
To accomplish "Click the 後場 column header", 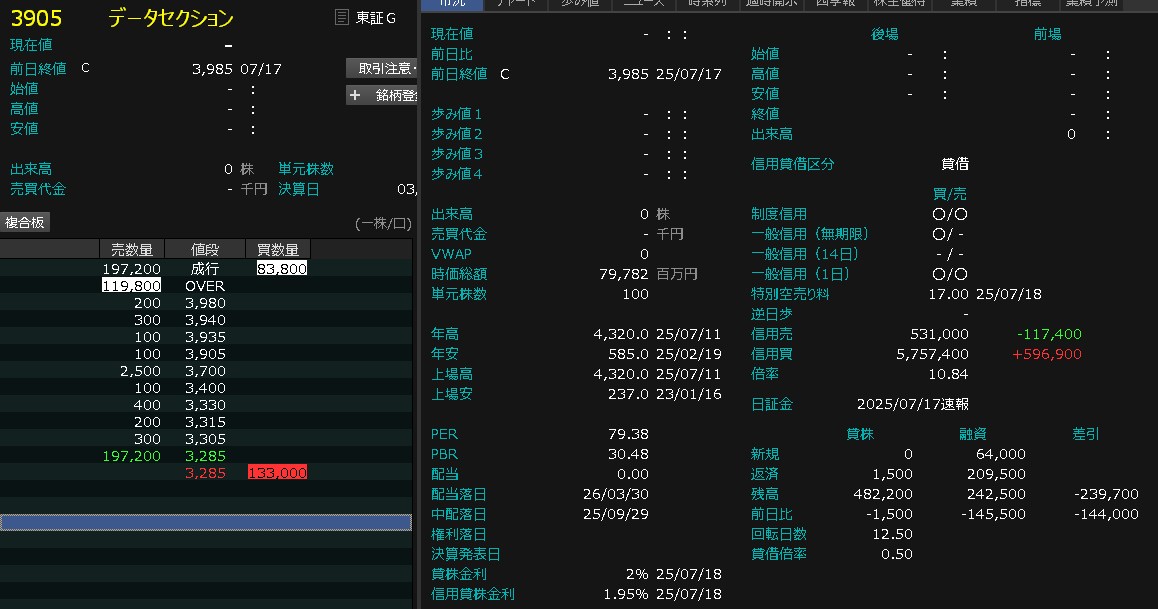I will click(884, 34).
